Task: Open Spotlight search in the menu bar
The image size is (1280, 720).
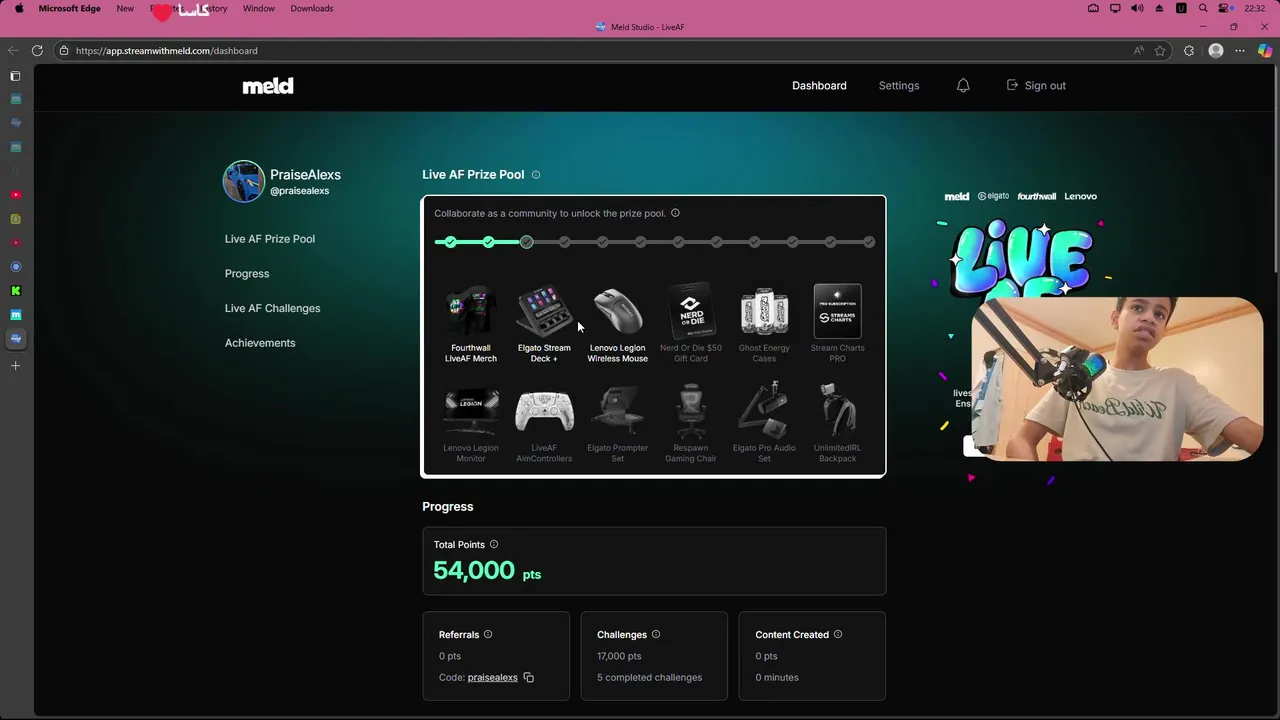Action: (x=1203, y=8)
